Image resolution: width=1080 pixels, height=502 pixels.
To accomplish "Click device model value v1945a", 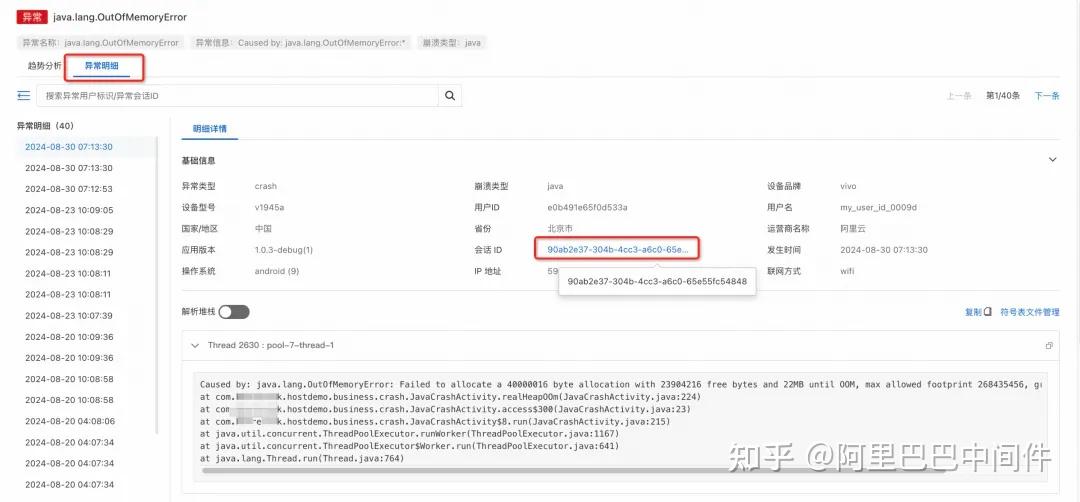I will click(x=269, y=207).
